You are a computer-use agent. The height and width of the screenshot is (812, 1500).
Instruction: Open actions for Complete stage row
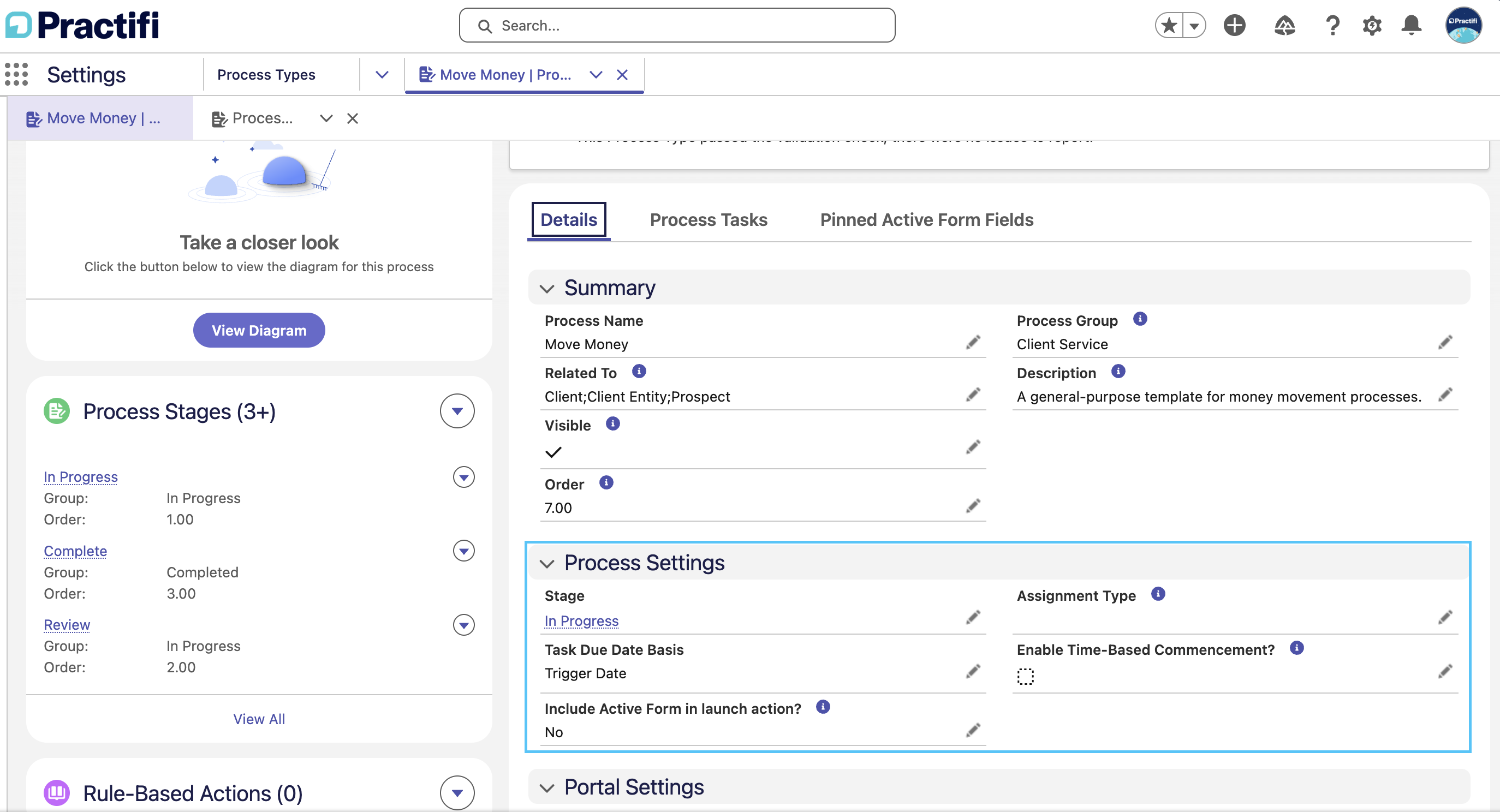(463, 551)
